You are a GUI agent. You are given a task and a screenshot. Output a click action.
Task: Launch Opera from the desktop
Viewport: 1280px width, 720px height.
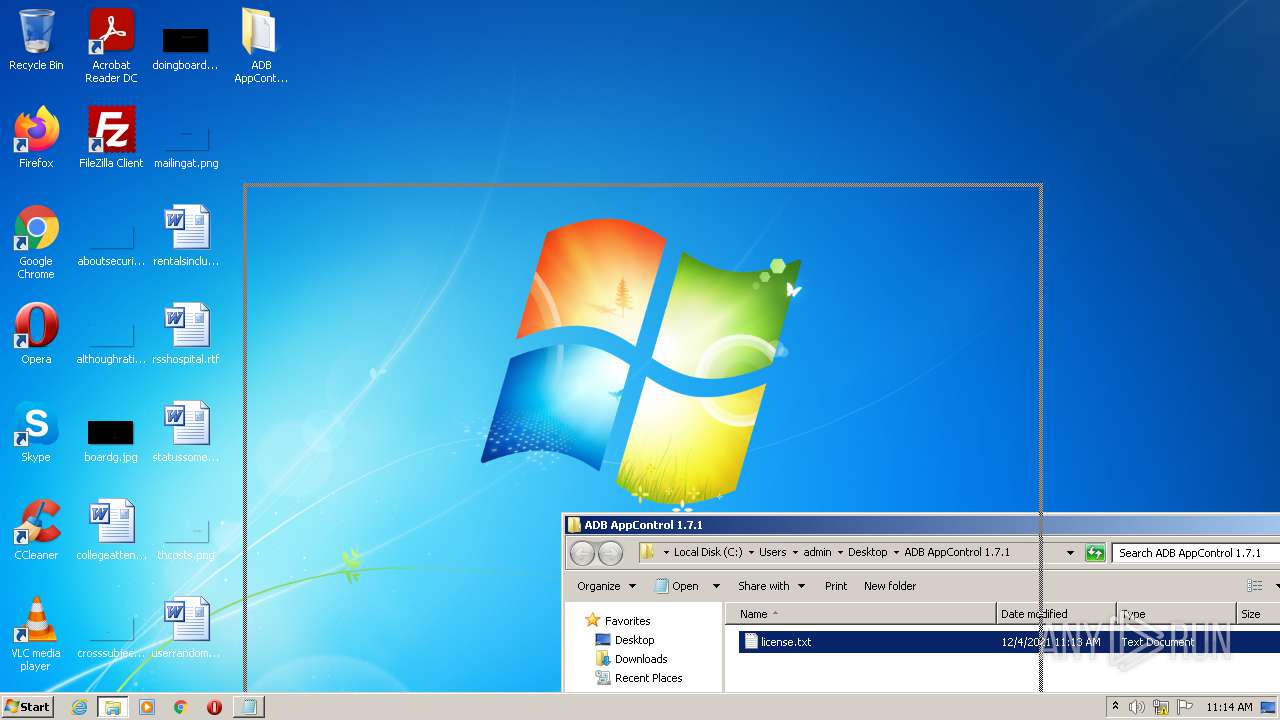[x=36, y=334]
